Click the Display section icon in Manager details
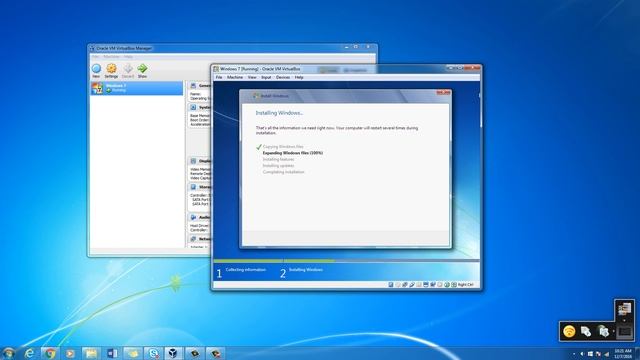 [x=193, y=161]
